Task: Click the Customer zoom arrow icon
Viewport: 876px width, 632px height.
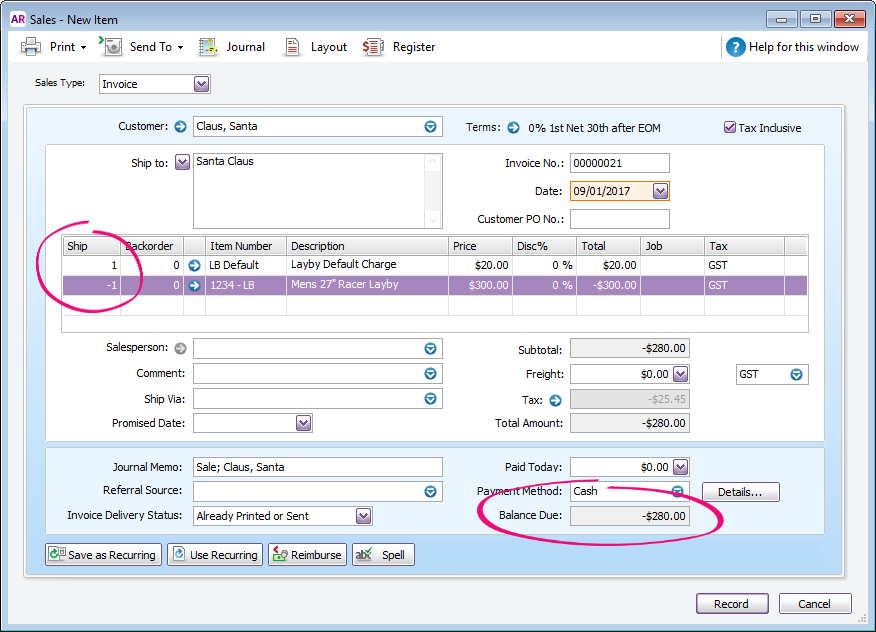Action: pyautogui.click(x=180, y=127)
